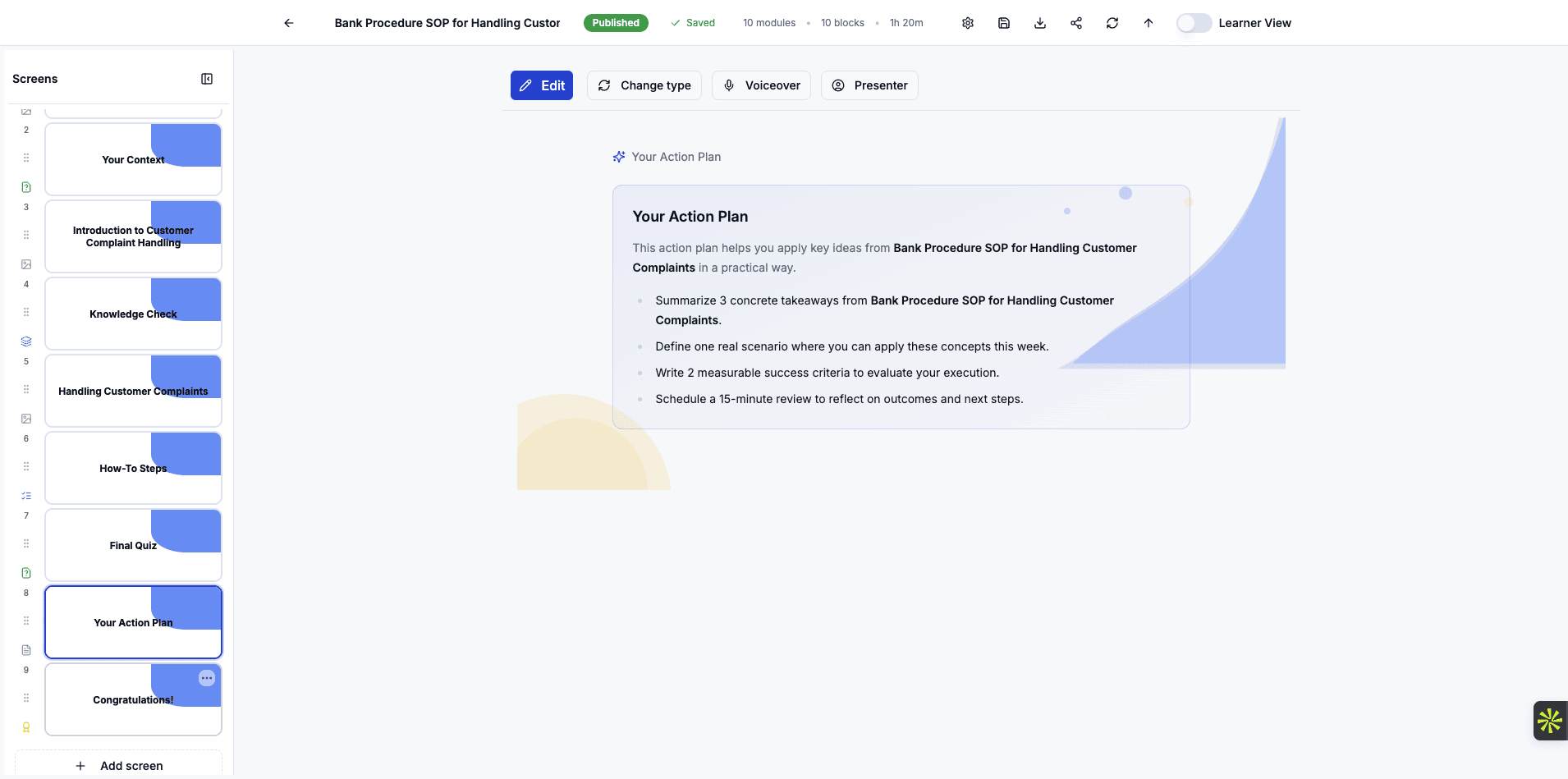Open more options on Congratulations thumbnail
The width and height of the screenshot is (1568, 779).
pos(207,678)
